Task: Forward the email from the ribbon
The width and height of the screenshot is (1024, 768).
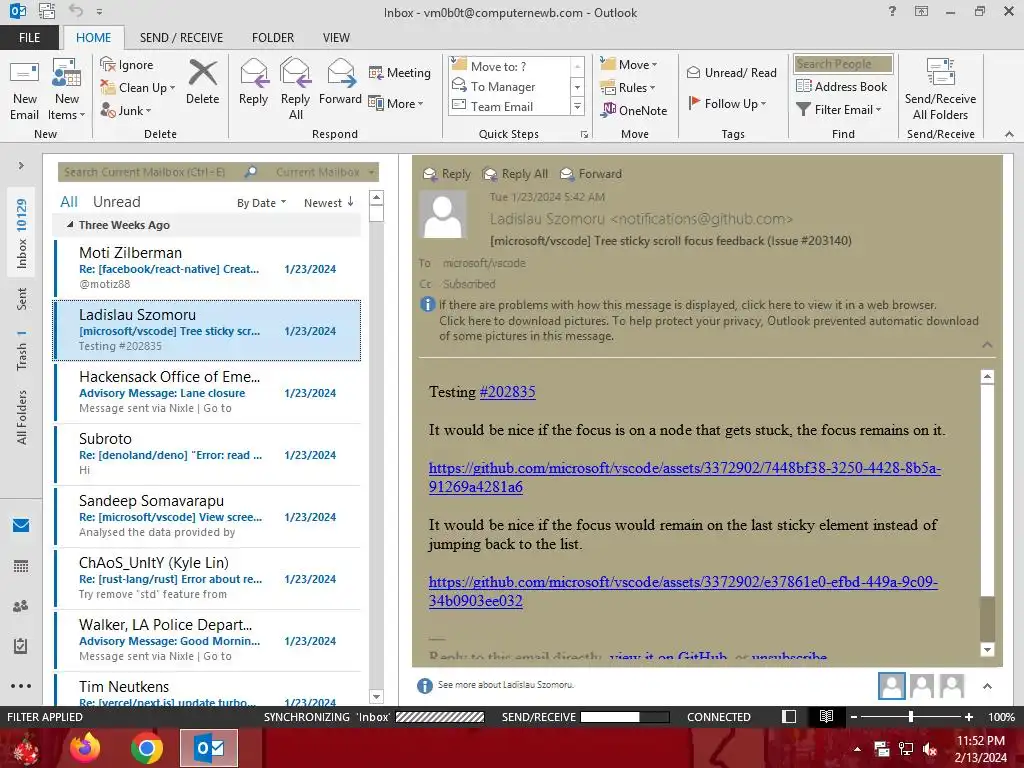Action: (x=340, y=82)
